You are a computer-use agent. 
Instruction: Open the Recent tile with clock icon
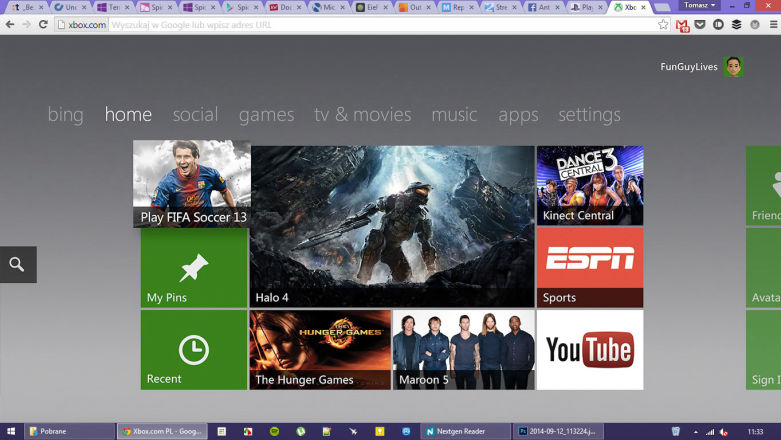coord(194,350)
